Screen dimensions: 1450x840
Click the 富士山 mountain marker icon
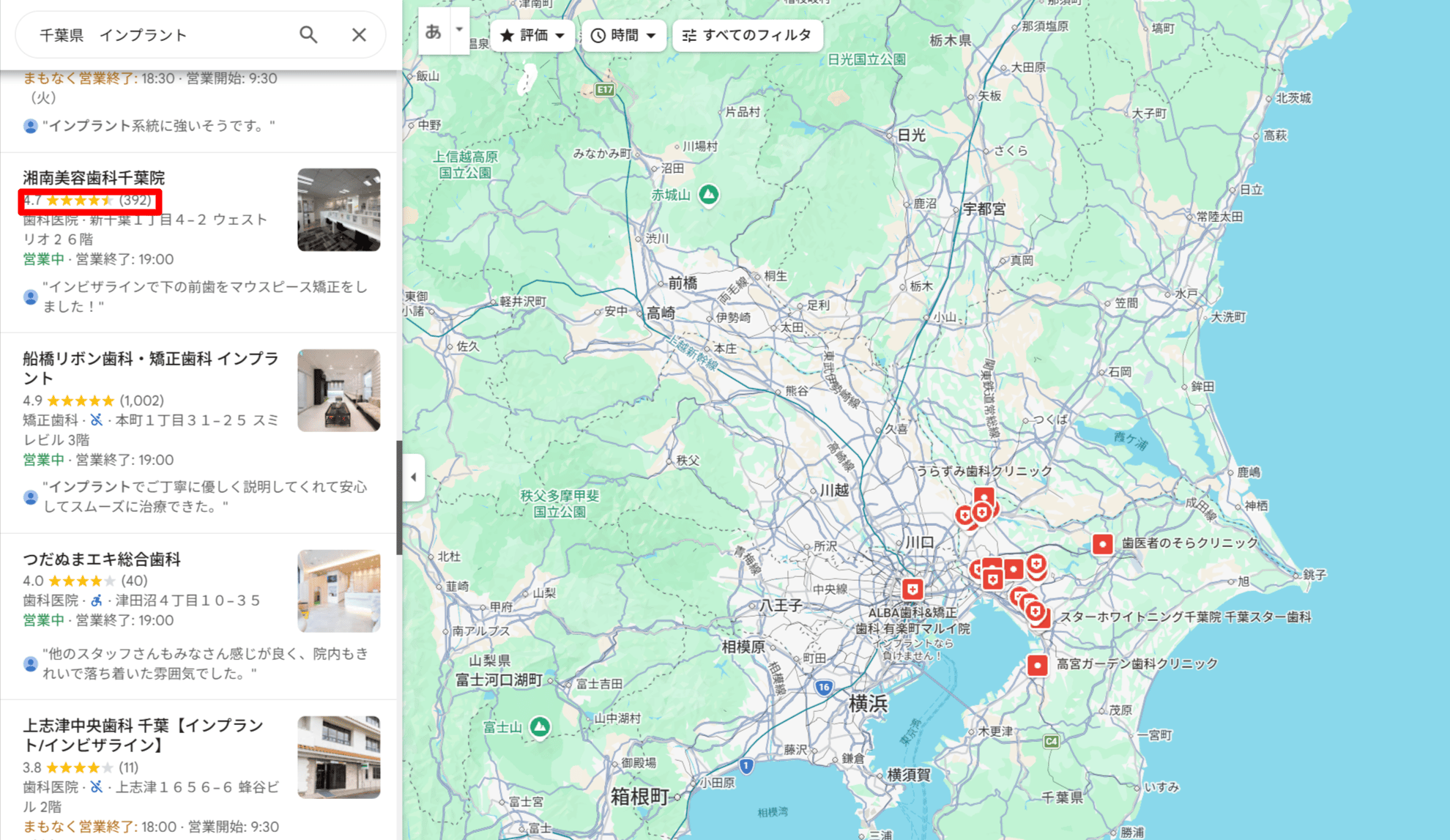(x=540, y=726)
